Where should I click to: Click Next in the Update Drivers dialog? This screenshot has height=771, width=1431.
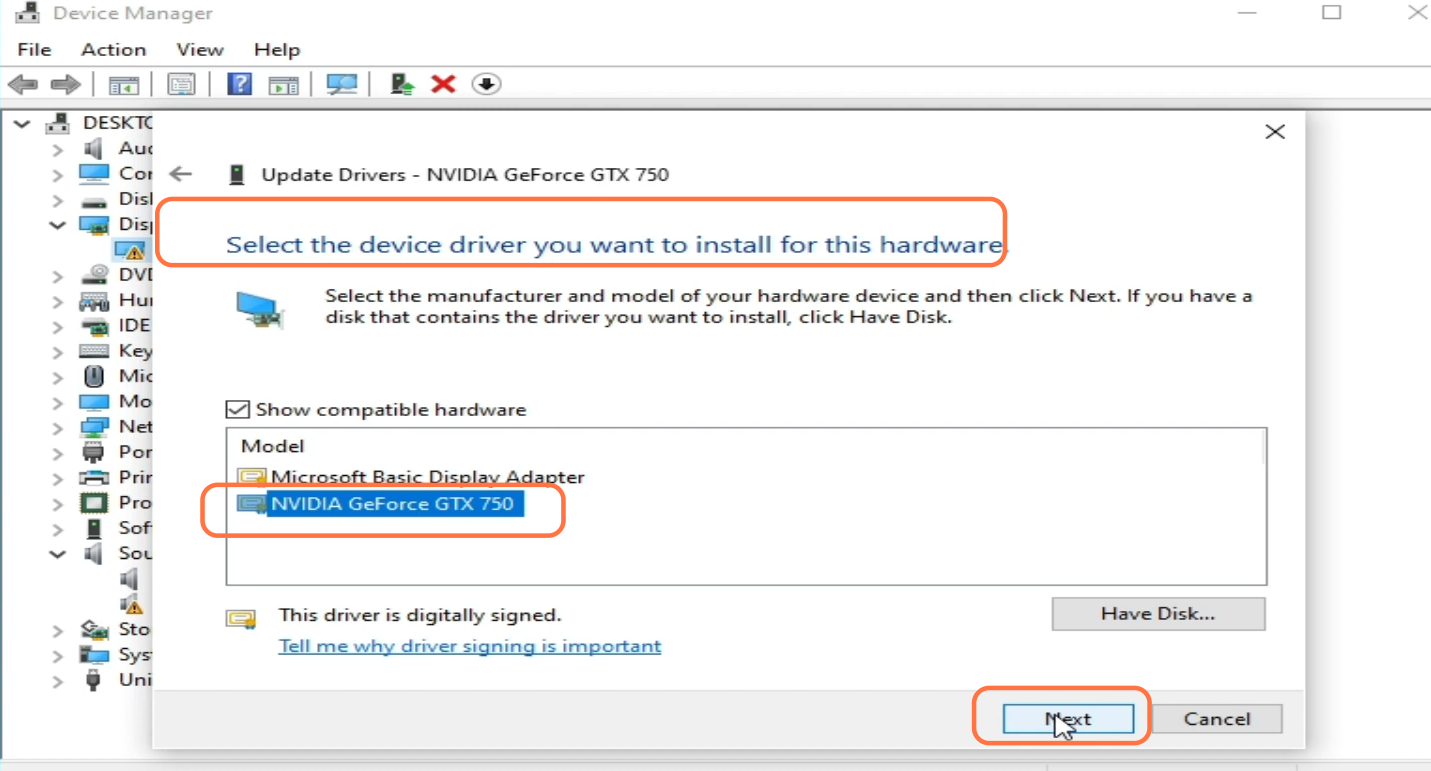[x=1068, y=719]
